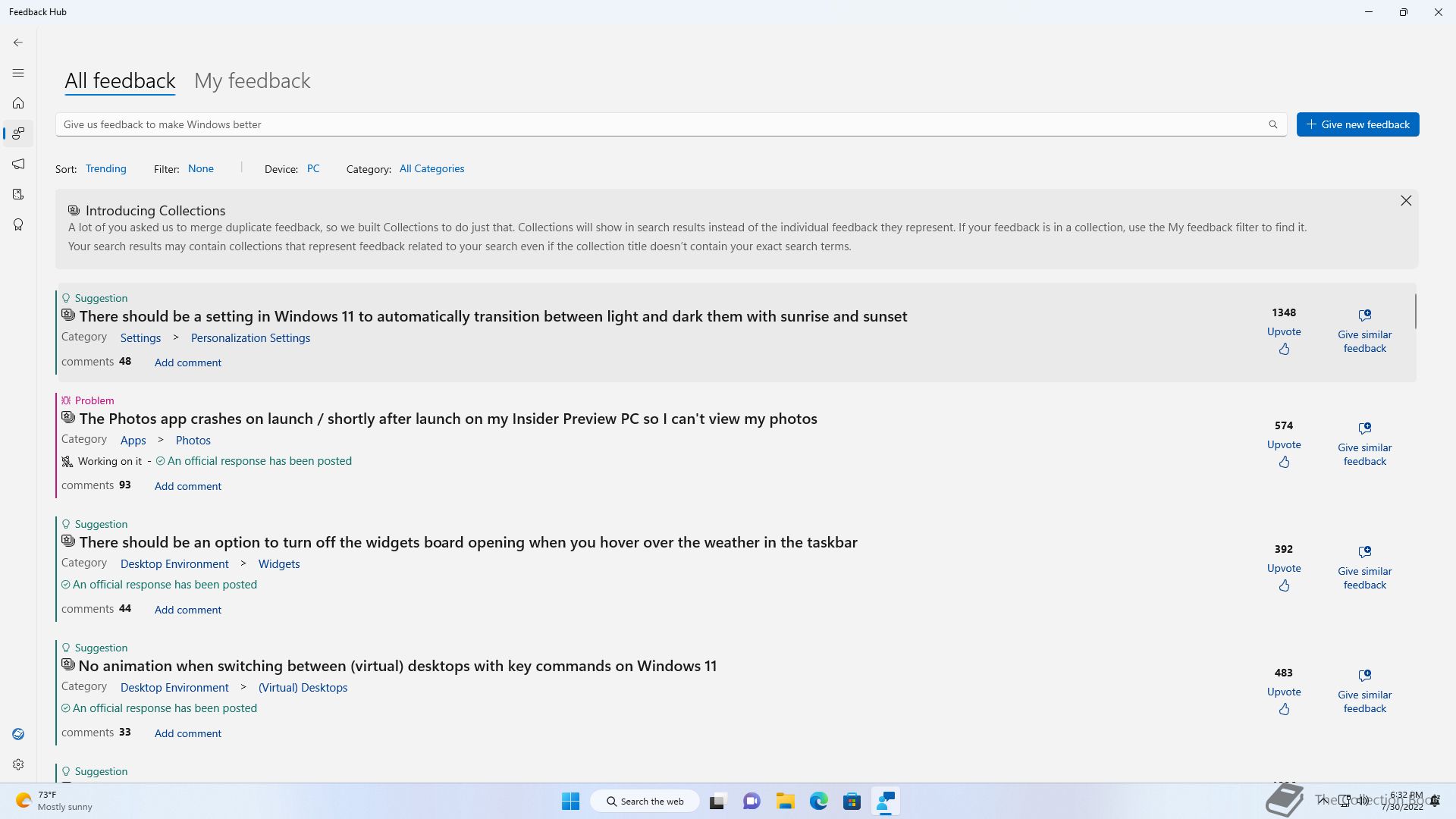1456x819 pixels.
Task: Open Task View from taskbar
Action: [x=717, y=801]
